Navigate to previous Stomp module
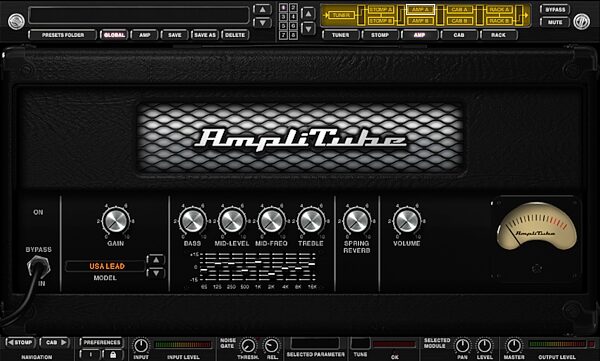The image size is (600, 361). (20, 343)
